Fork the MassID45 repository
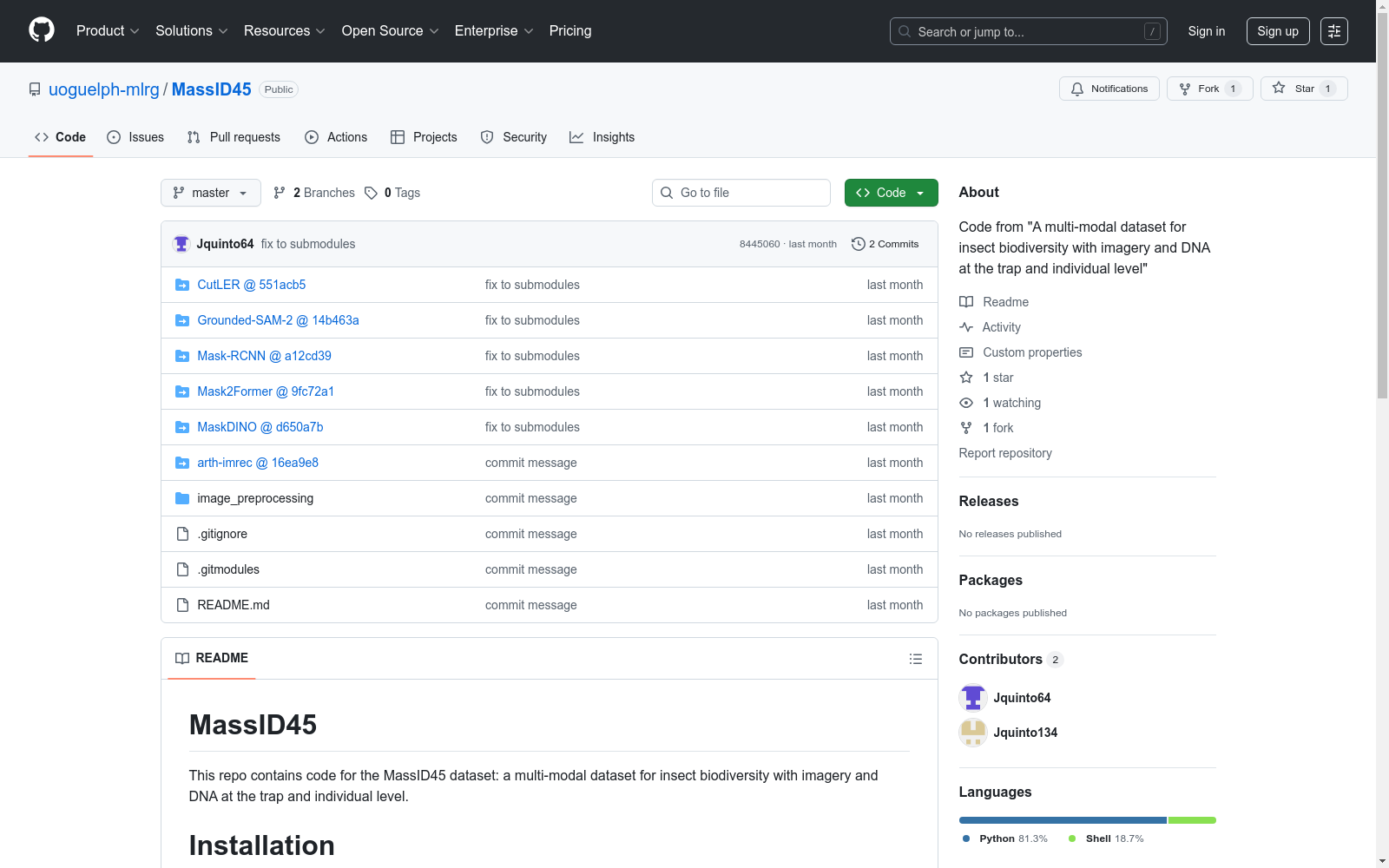The width and height of the screenshot is (1389, 868). [x=1210, y=89]
